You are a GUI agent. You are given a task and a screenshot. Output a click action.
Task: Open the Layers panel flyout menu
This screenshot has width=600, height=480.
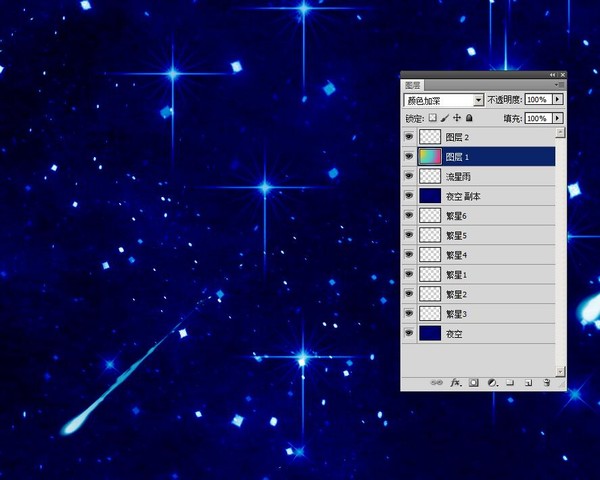click(559, 85)
